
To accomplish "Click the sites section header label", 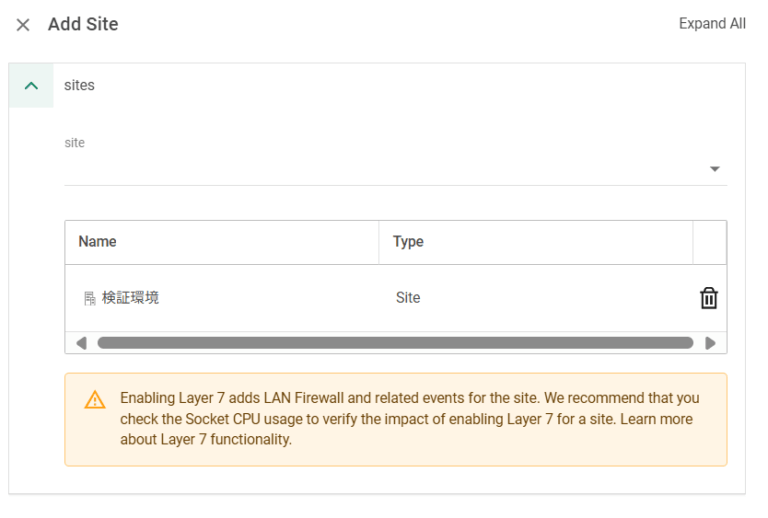I will click(79, 86).
